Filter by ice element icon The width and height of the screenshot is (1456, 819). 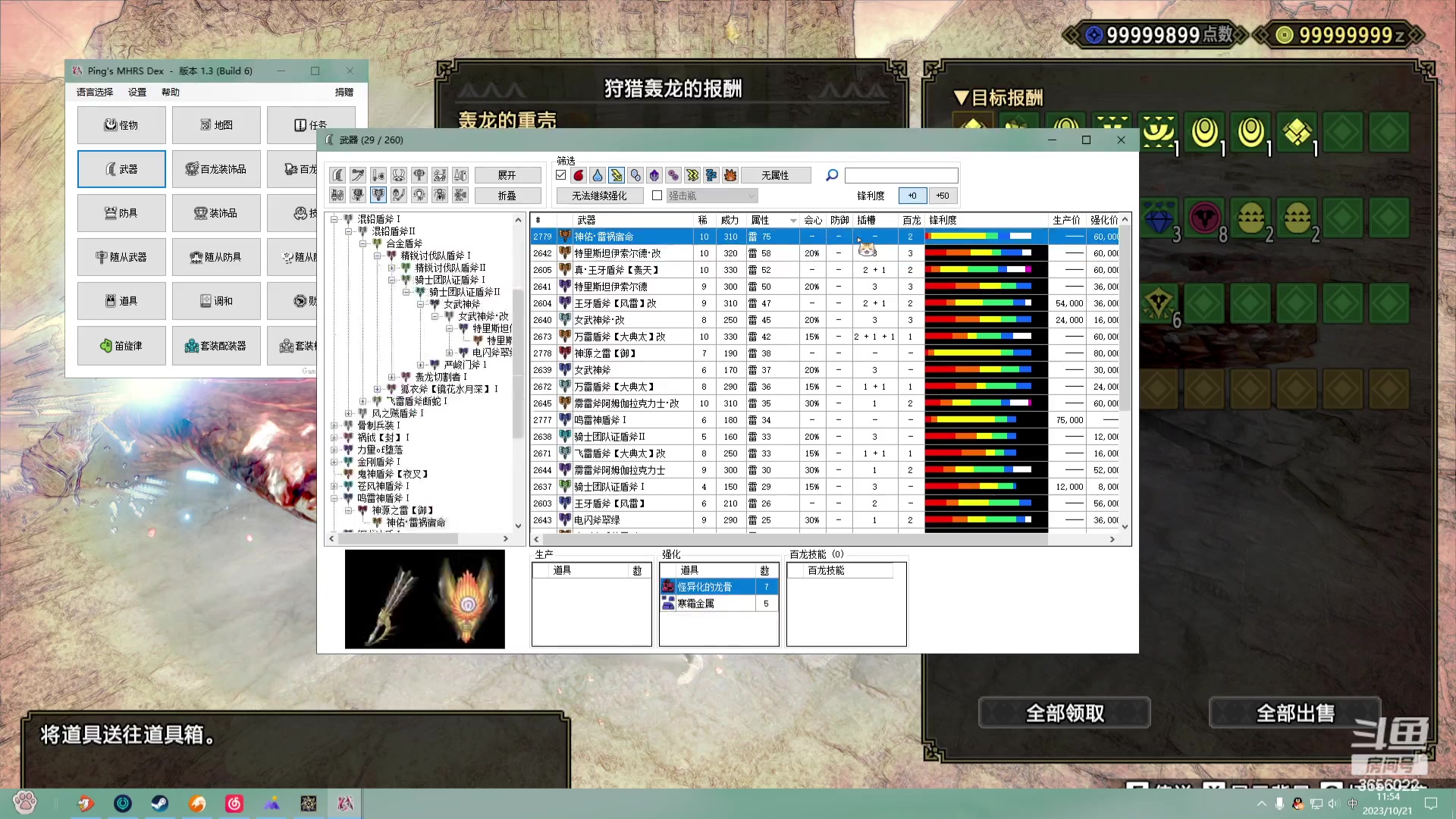click(635, 175)
